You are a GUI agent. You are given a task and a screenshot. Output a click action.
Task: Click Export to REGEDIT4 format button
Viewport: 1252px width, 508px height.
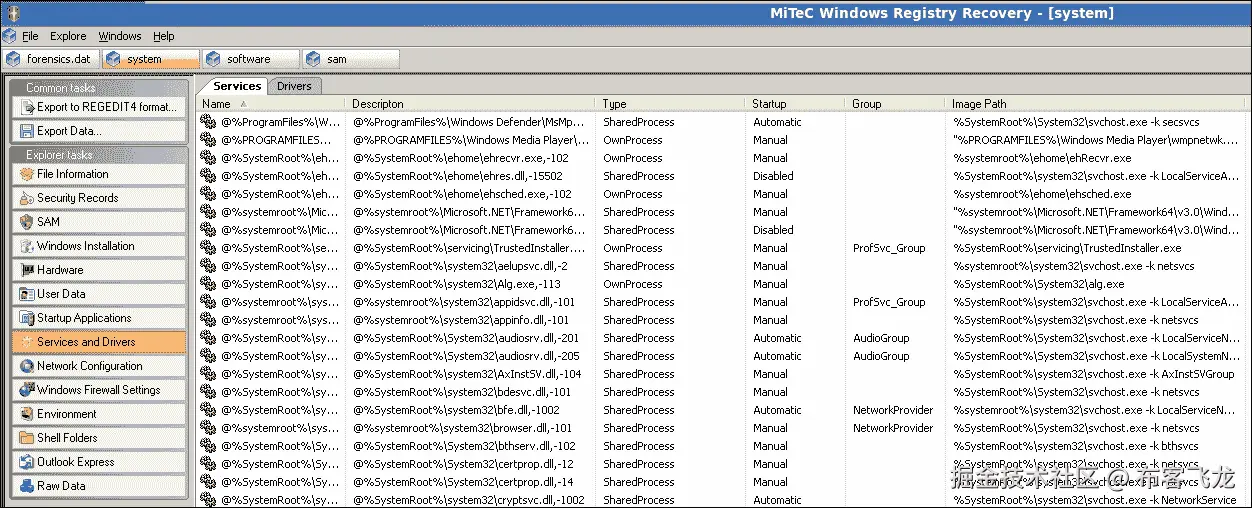click(x=98, y=107)
